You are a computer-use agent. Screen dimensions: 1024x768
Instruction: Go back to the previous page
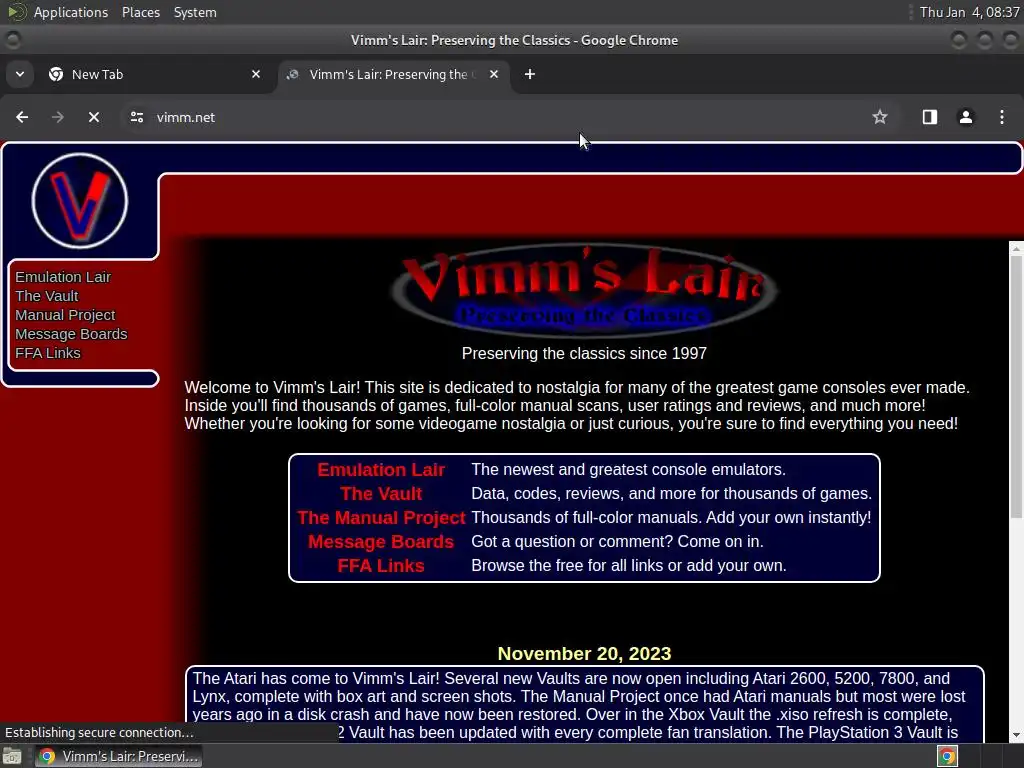point(22,117)
